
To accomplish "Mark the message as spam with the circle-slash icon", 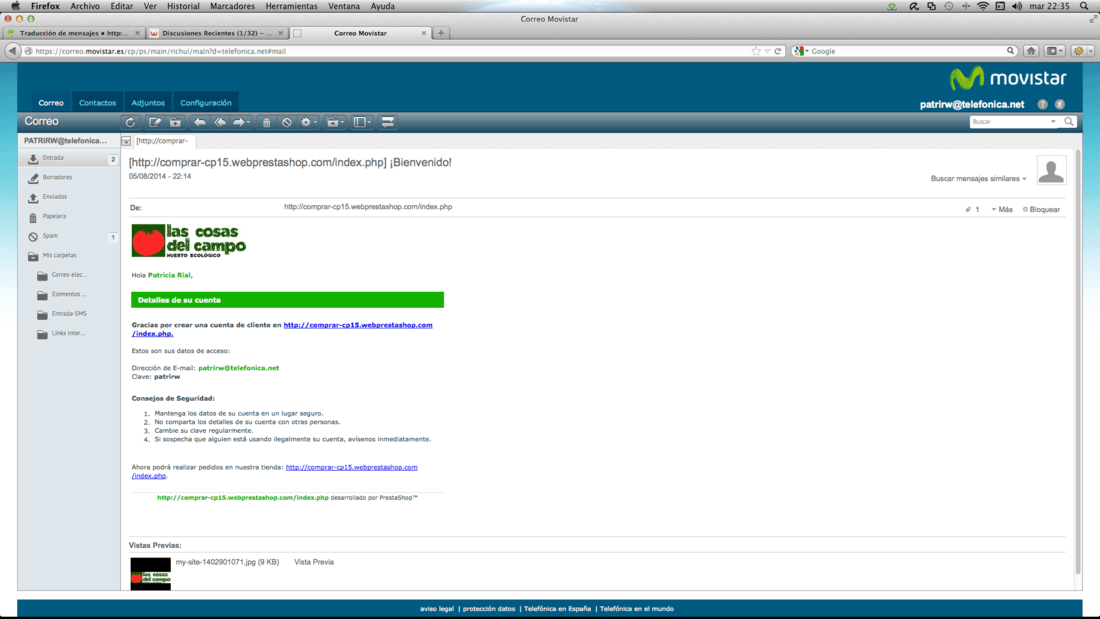I will coord(286,122).
